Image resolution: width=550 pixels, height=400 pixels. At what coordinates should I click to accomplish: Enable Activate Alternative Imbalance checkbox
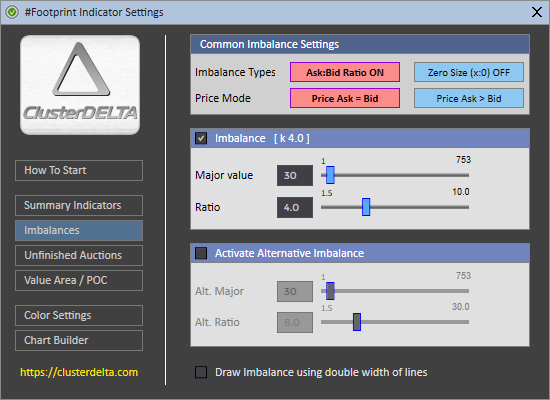[201, 253]
